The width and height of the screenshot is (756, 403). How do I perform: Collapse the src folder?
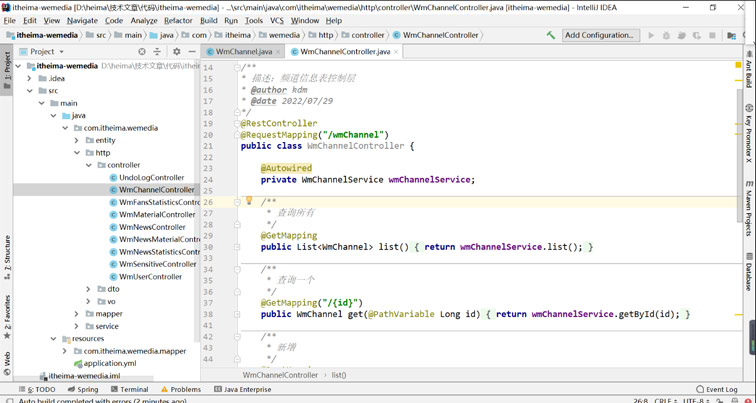click(x=29, y=91)
